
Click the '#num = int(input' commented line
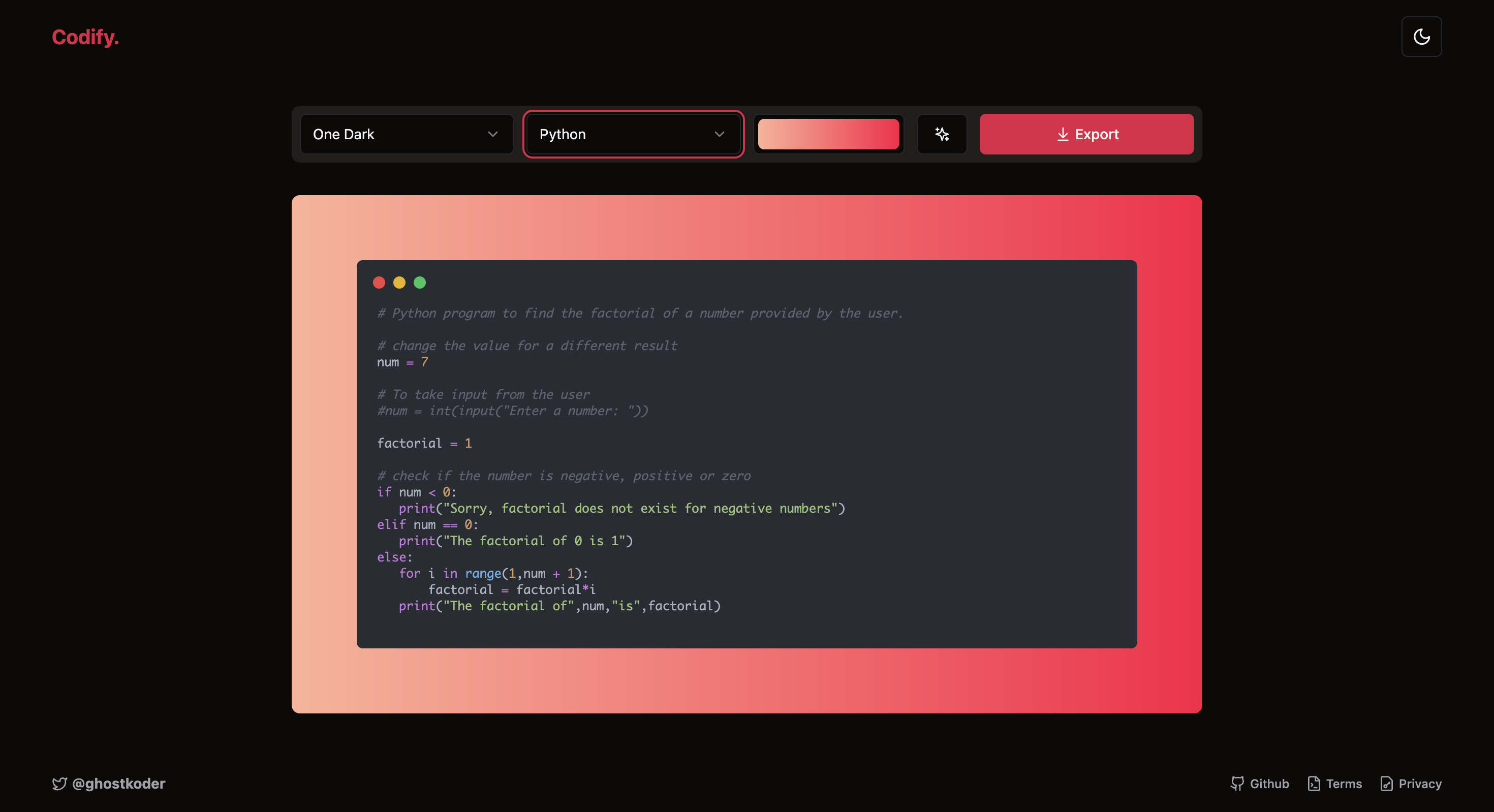(x=513, y=411)
